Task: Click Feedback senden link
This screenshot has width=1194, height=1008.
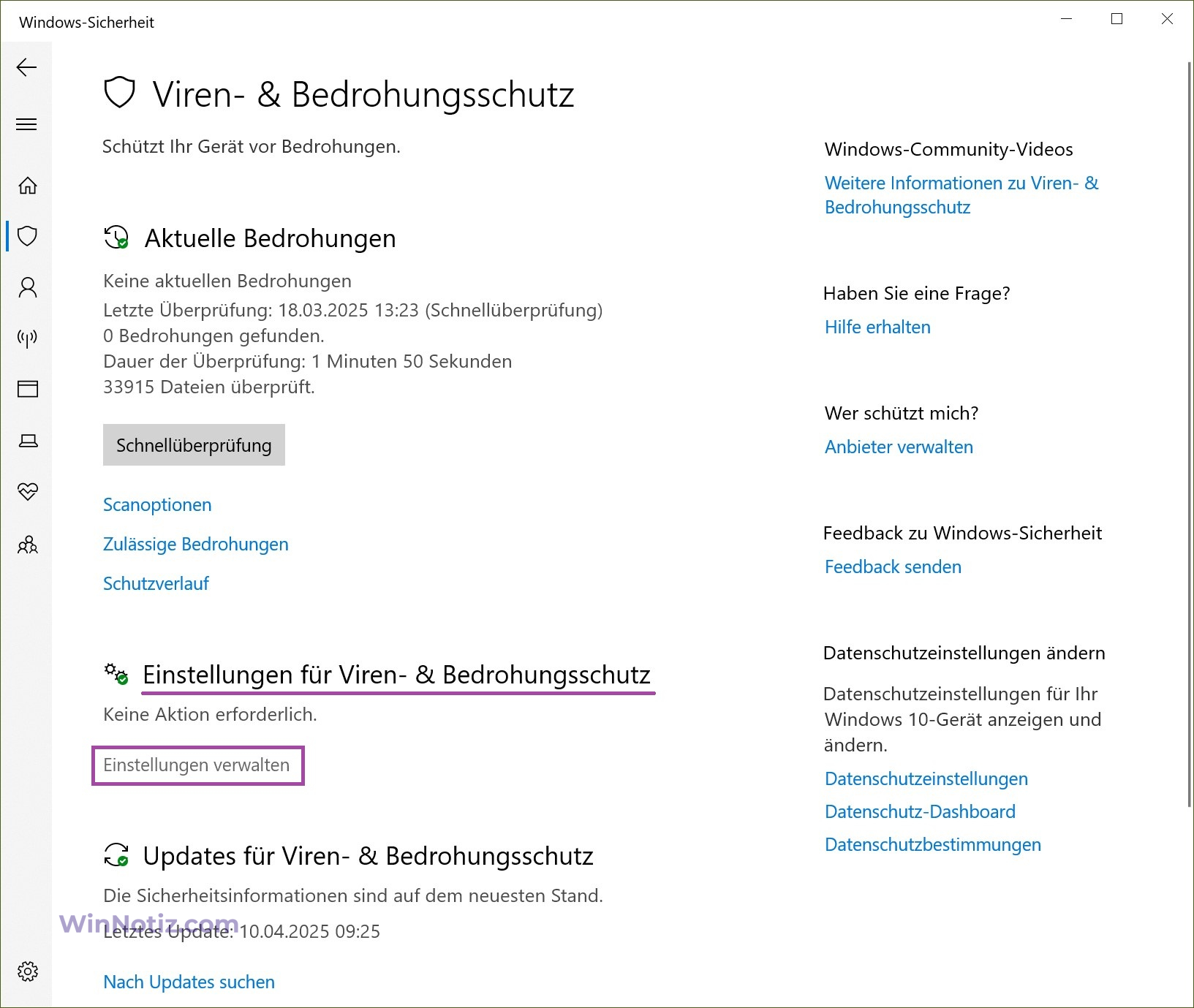Action: click(x=893, y=567)
